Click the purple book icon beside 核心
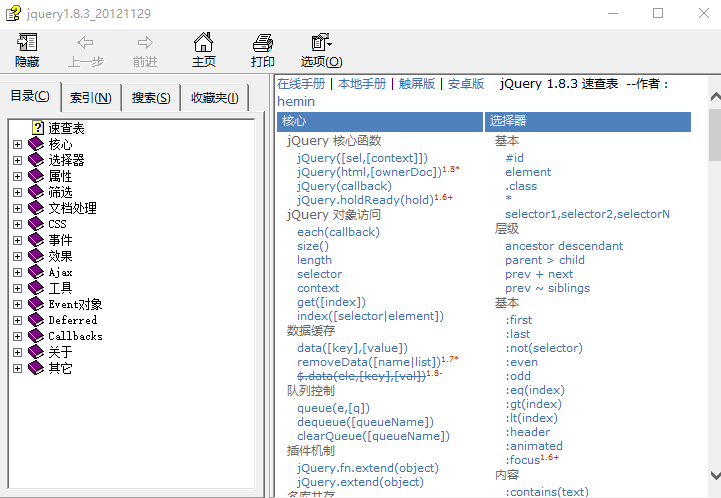 (x=37, y=144)
